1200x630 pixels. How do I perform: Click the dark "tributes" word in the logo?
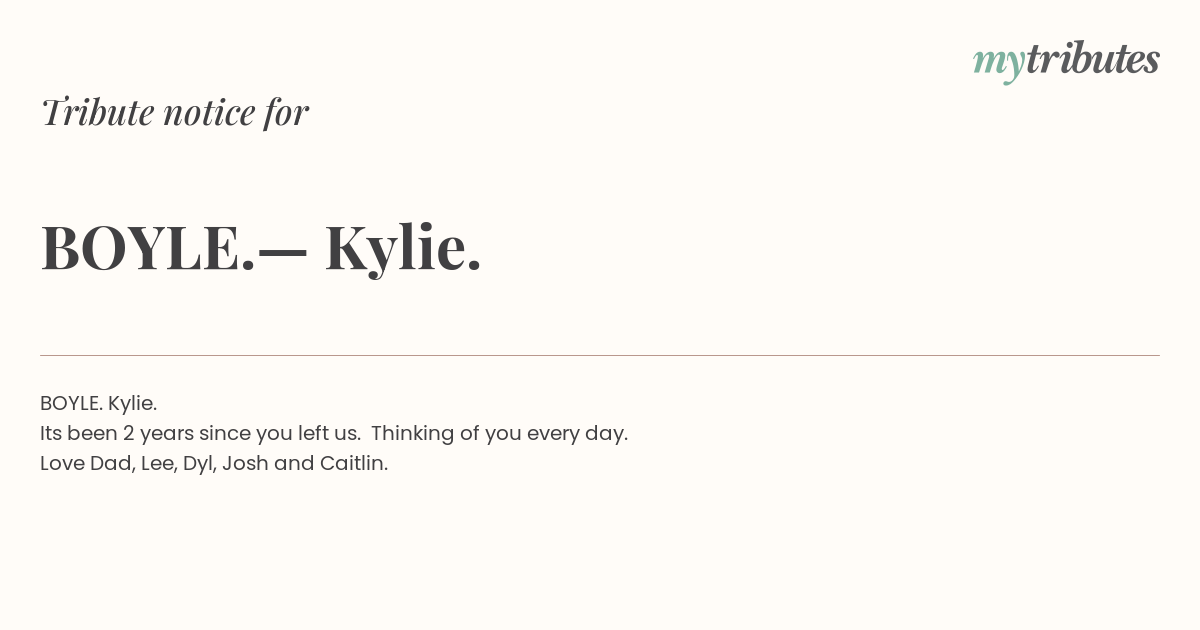(x=1093, y=58)
